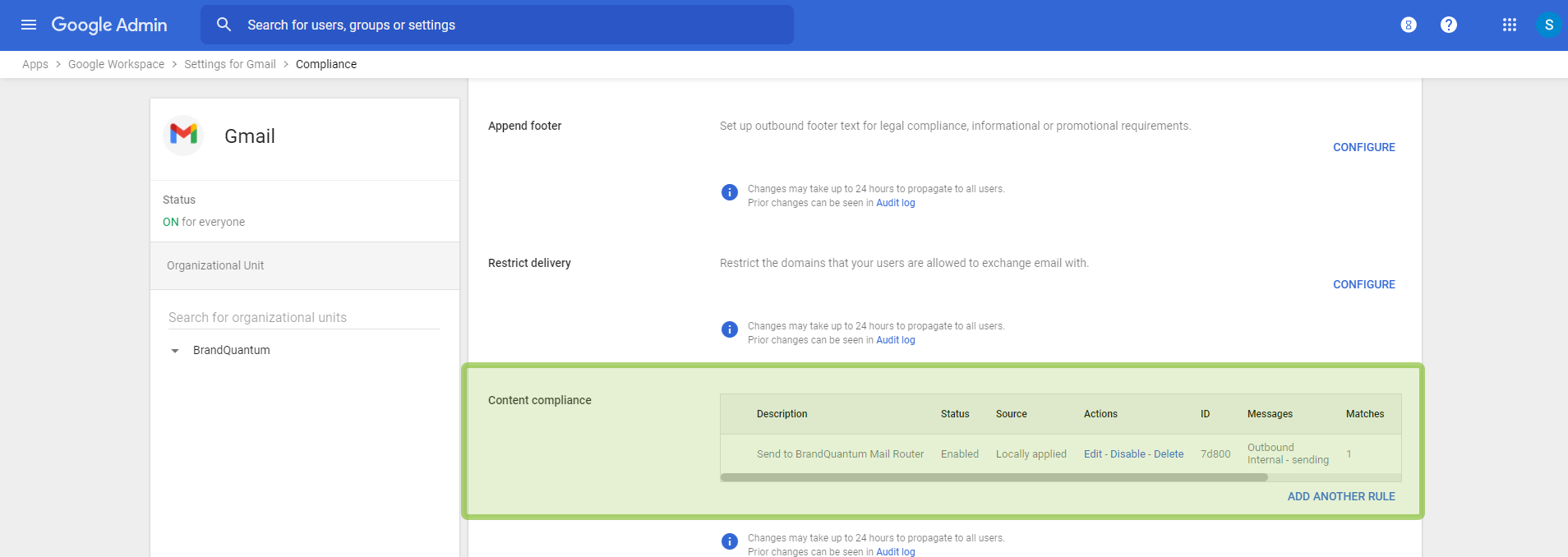Open the hourglass tasks icon

point(1409,25)
